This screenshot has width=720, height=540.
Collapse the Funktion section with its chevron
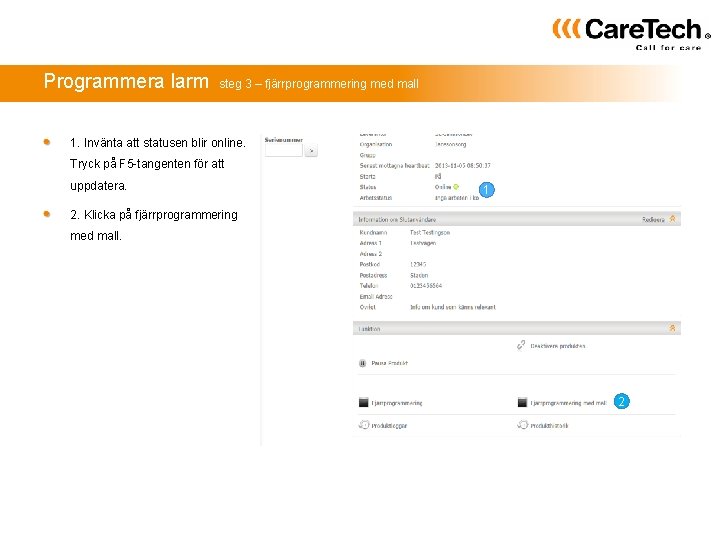click(672, 328)
